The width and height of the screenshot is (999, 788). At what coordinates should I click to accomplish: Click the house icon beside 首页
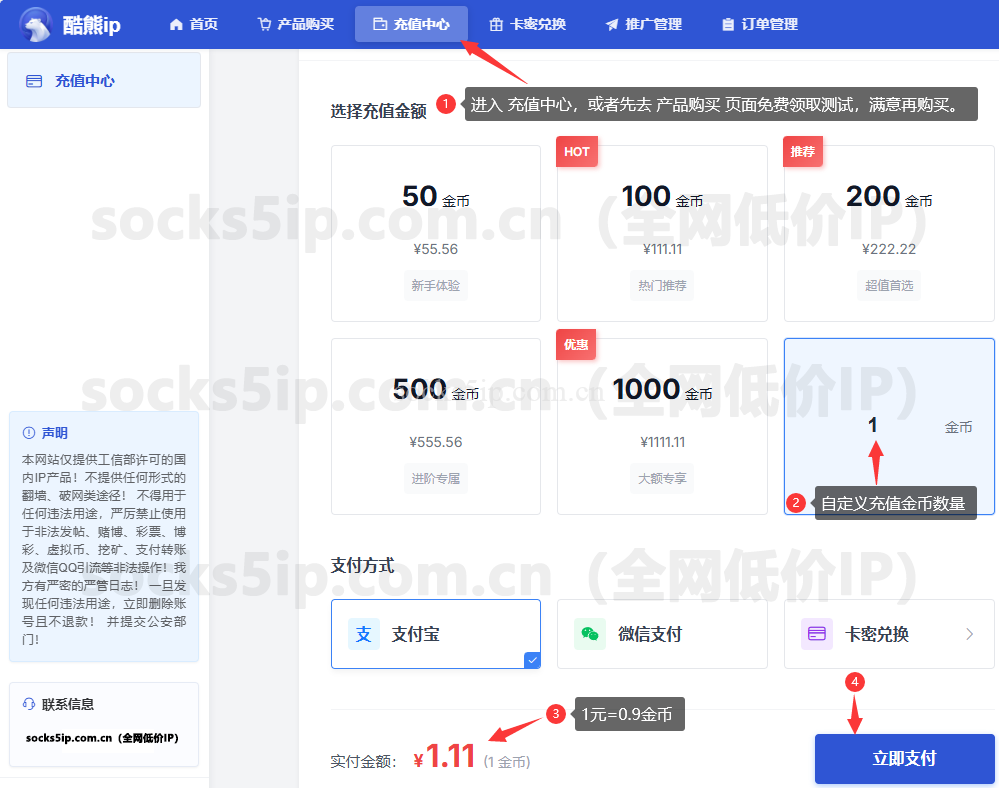[176, 24]
